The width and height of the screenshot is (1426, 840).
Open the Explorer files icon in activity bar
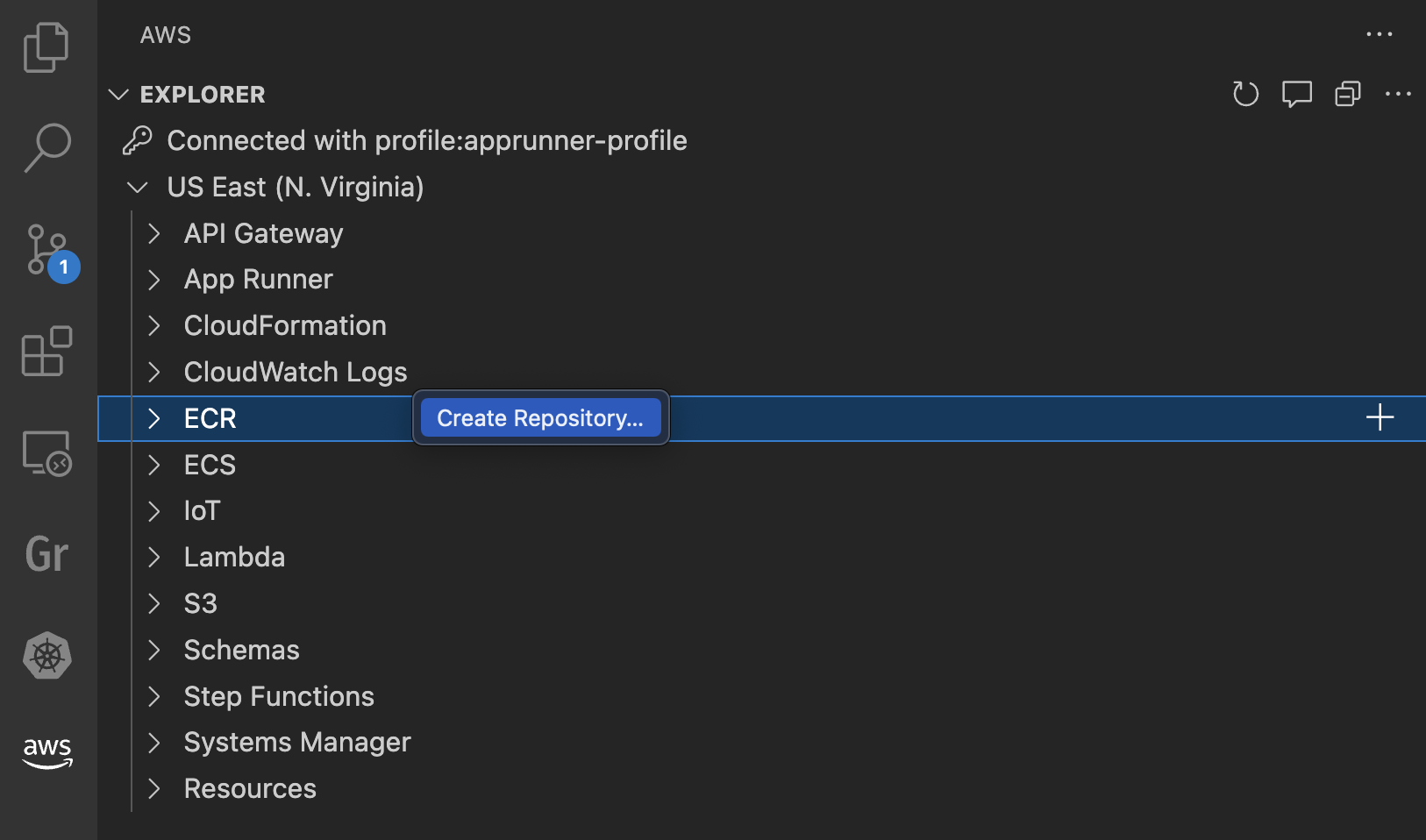[x=46, y=47]
